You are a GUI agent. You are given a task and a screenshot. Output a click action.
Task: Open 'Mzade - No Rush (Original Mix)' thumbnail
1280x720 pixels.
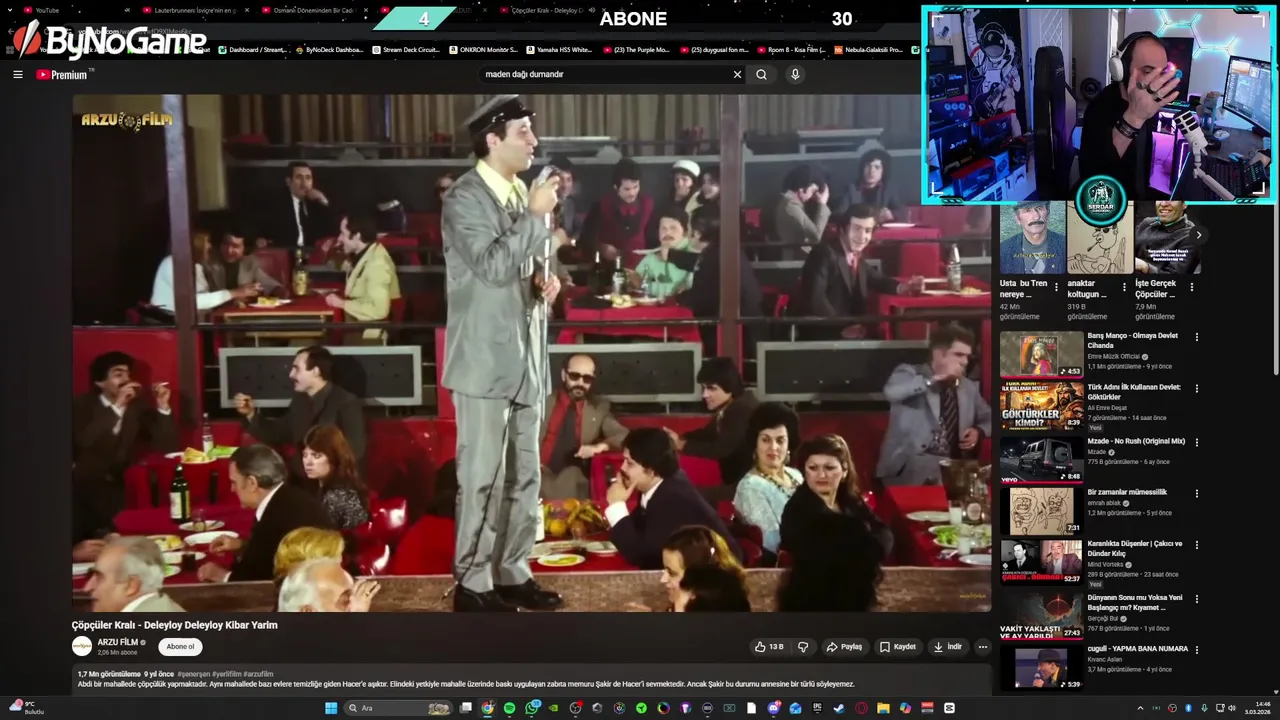[x=1041, y=459]
